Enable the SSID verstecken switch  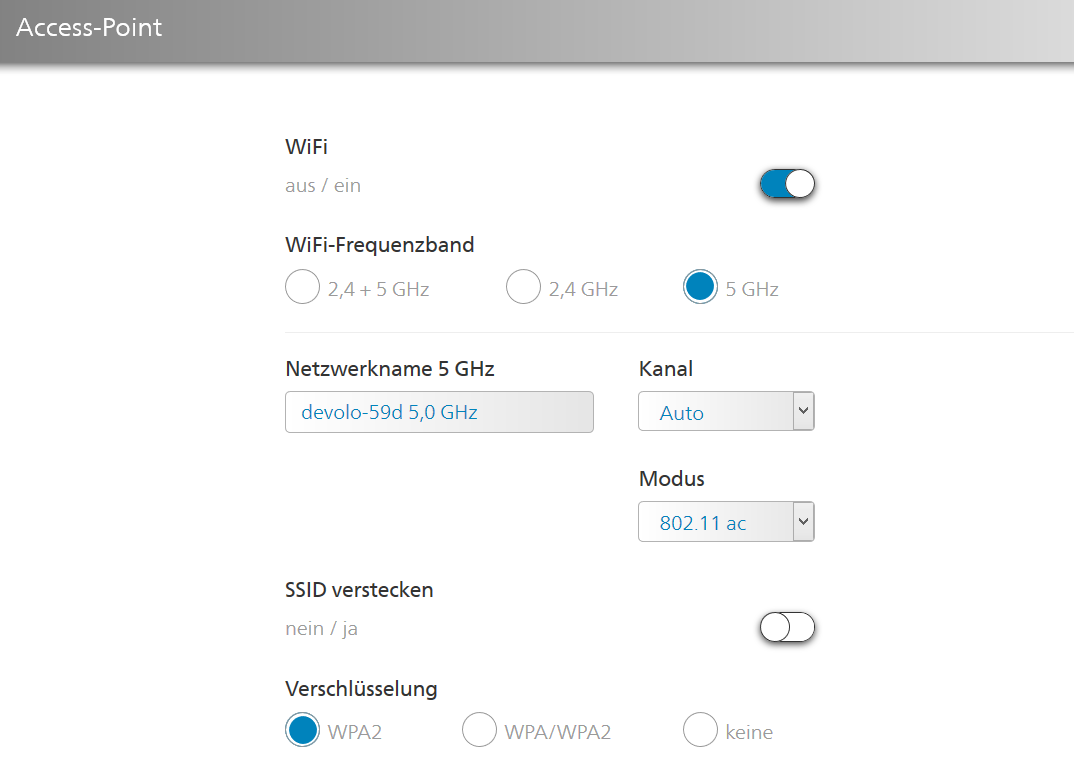point(787,627)
